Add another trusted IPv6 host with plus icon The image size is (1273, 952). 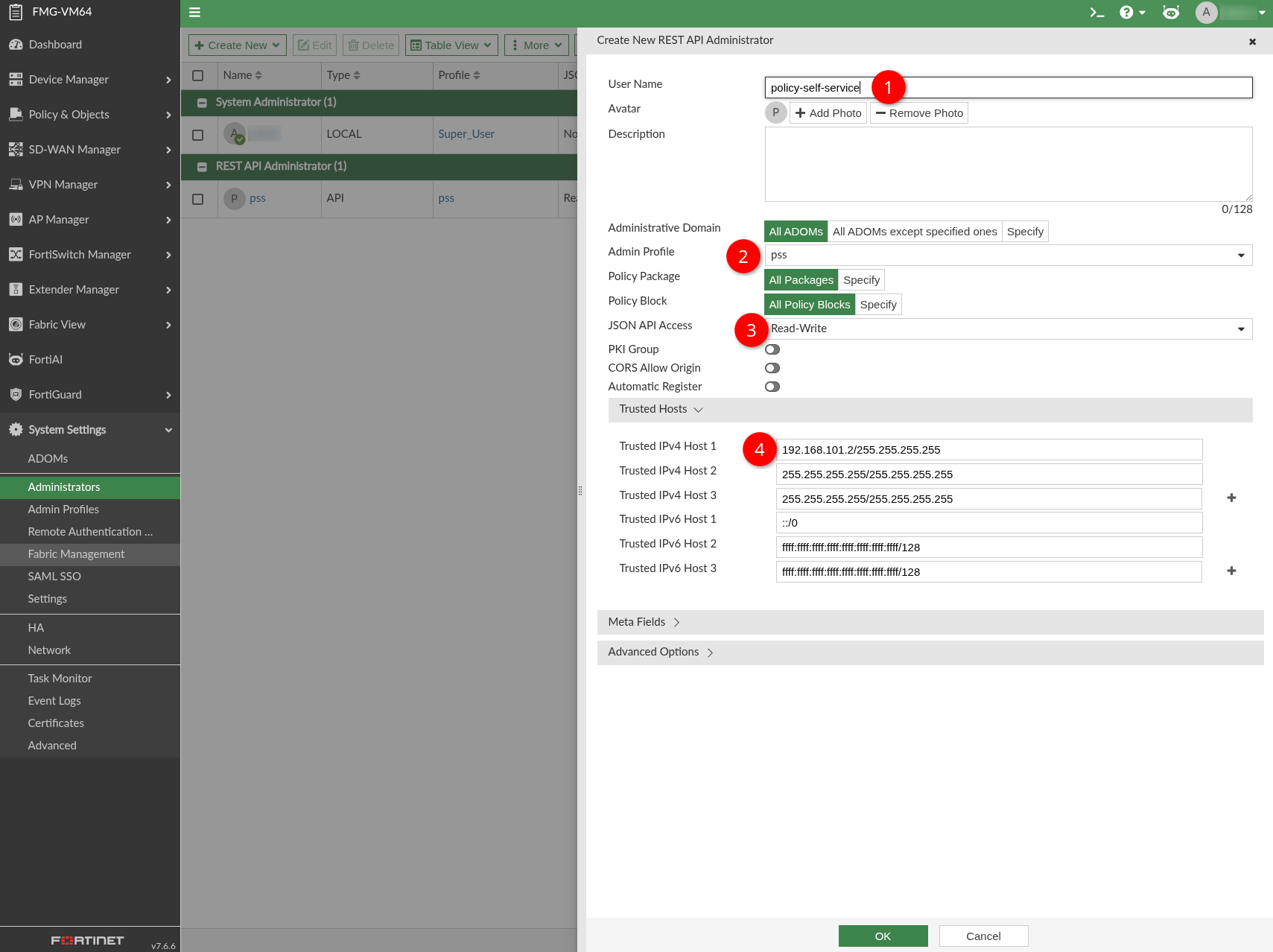click(x=1231, y=571)
